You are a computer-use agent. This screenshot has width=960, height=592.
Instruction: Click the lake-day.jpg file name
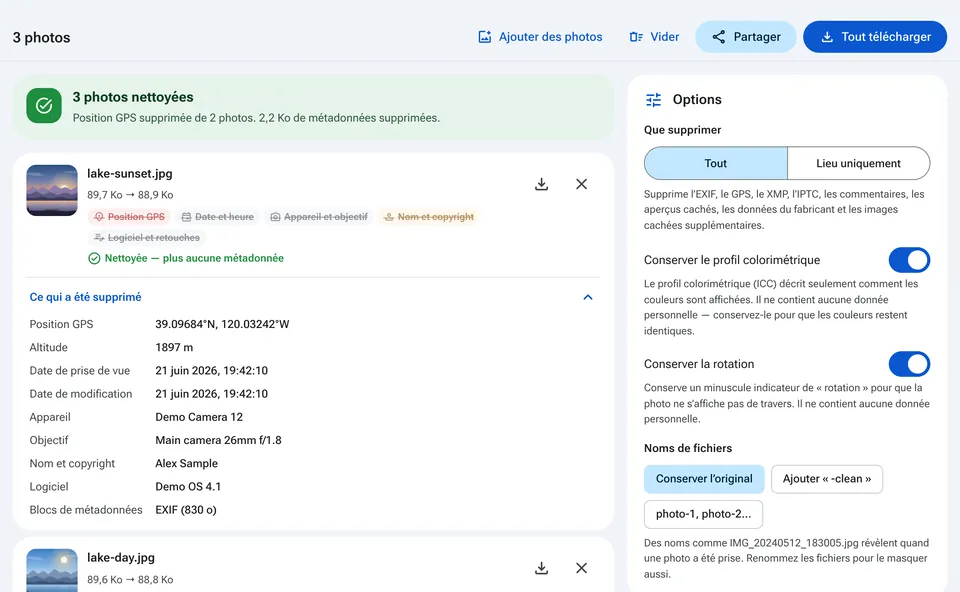coord(121,558)
